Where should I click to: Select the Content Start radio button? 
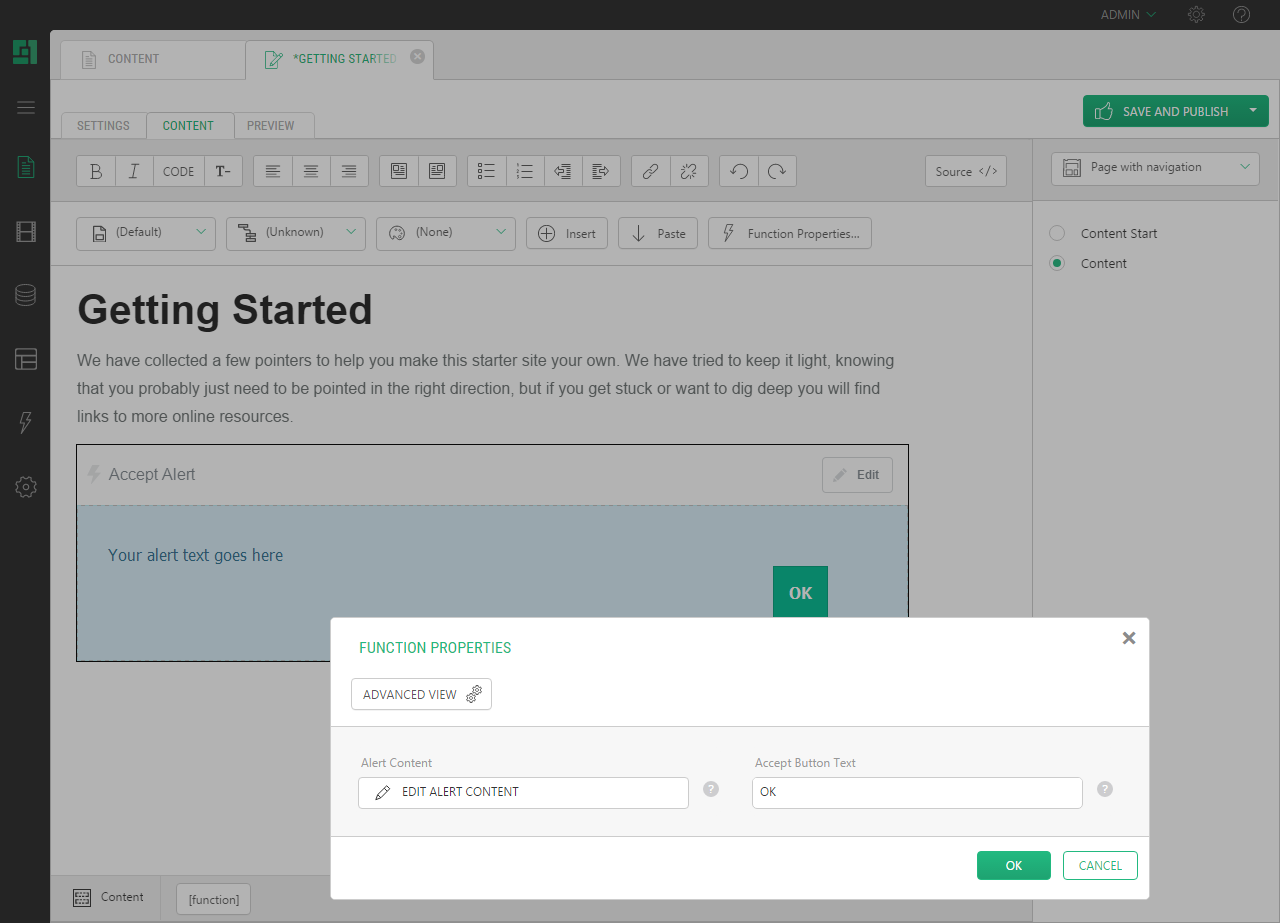pyautogui.click(x=1057, y=233)
